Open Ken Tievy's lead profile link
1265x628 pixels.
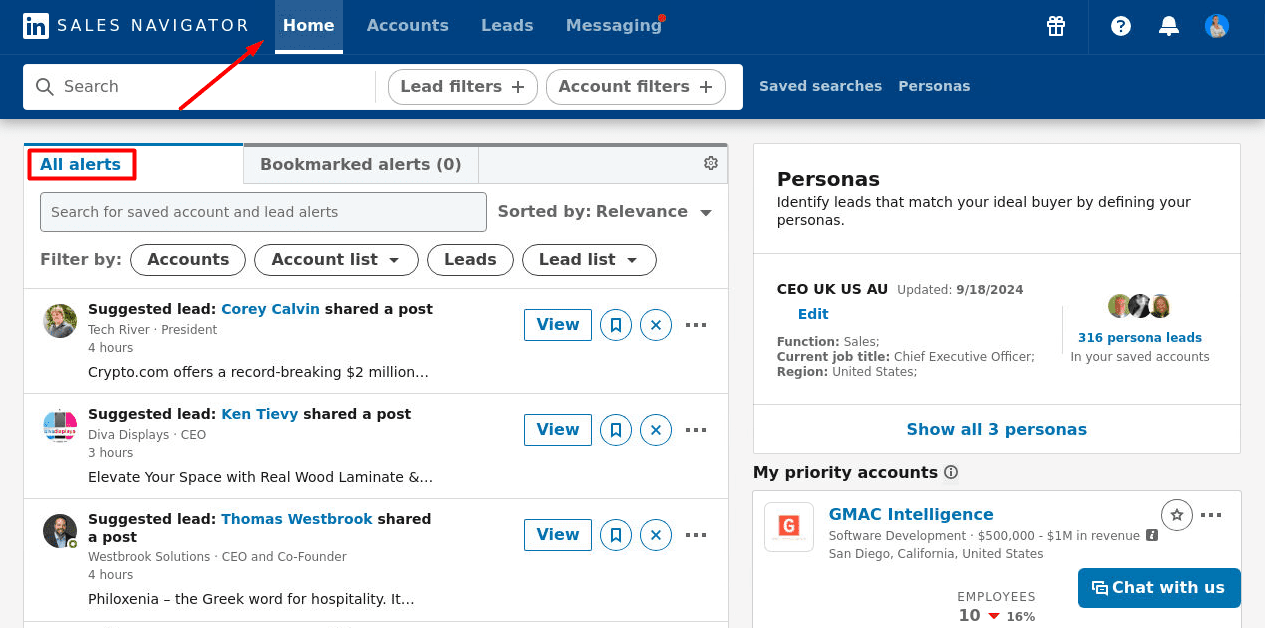[259, 415]
